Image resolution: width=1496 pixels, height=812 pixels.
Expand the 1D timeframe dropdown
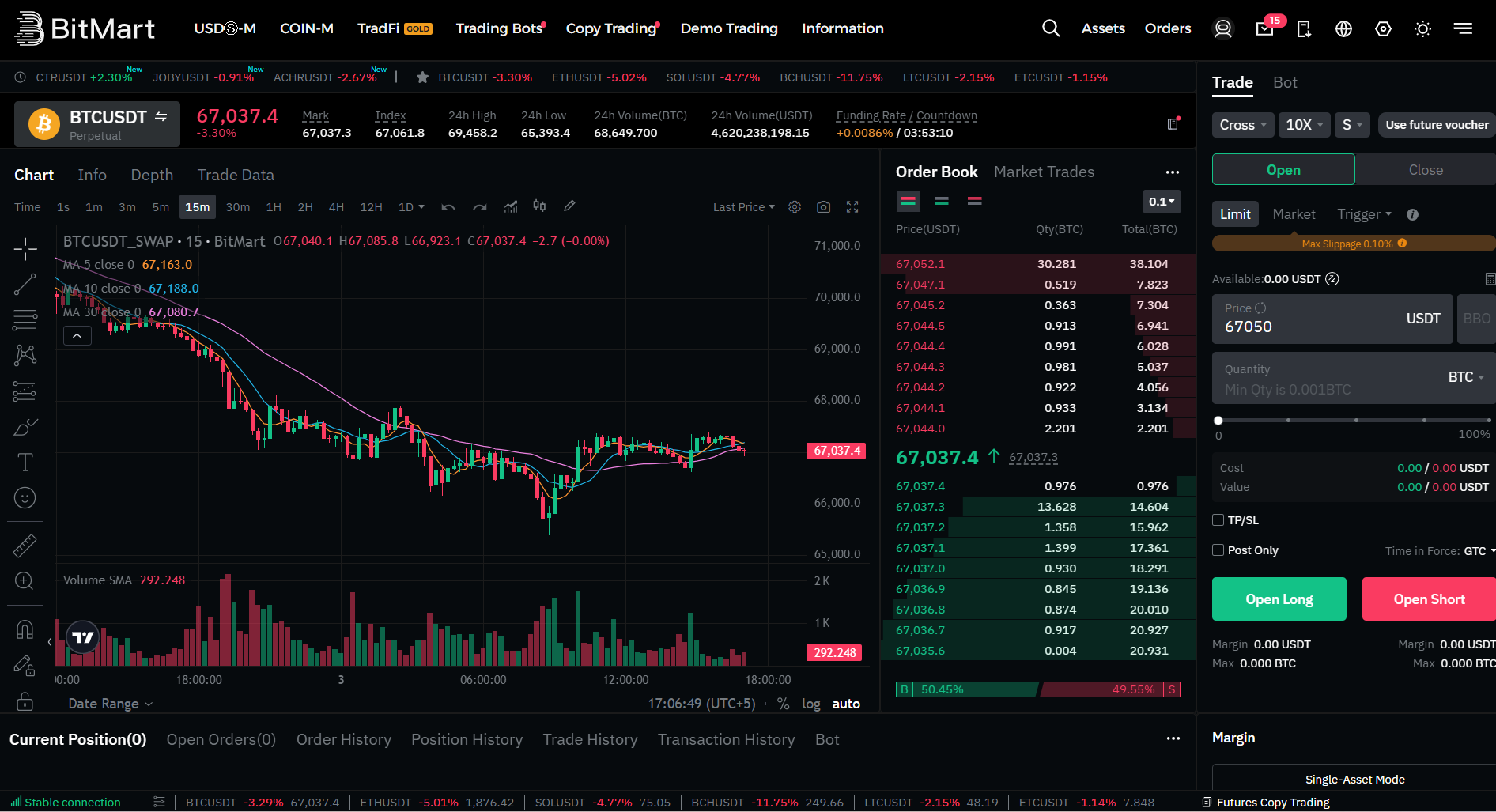[x=411, y=207]
